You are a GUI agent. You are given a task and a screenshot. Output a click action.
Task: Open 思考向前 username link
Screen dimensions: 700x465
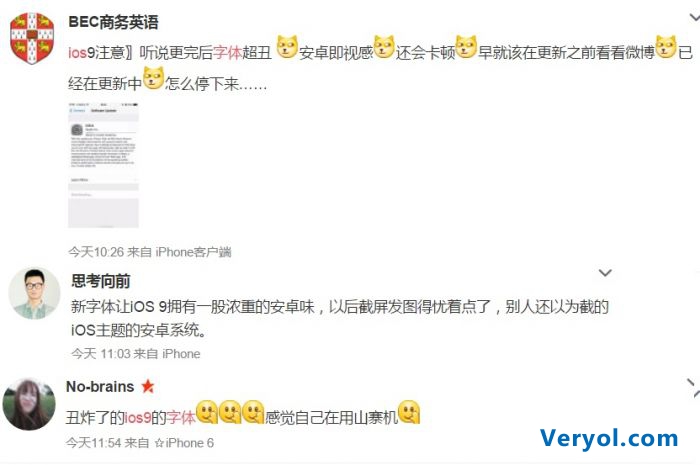101,281
